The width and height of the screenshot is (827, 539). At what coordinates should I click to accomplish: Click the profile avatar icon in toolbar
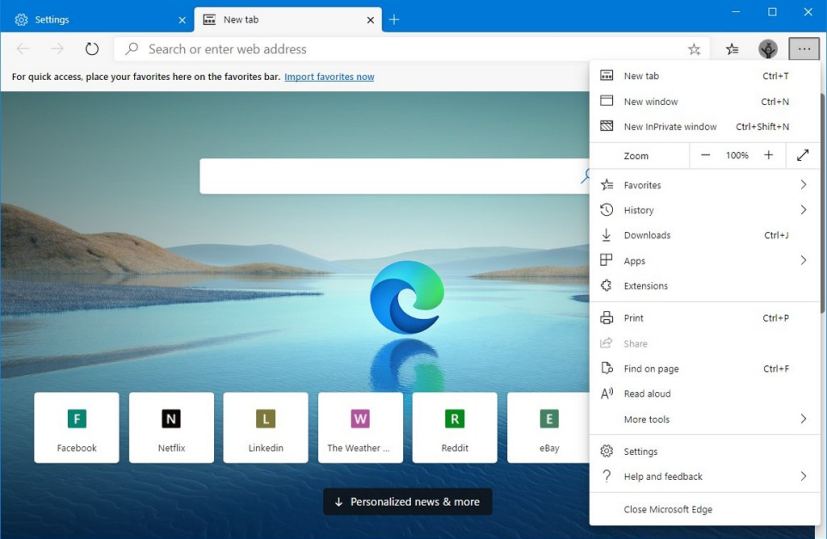[768, 49]
